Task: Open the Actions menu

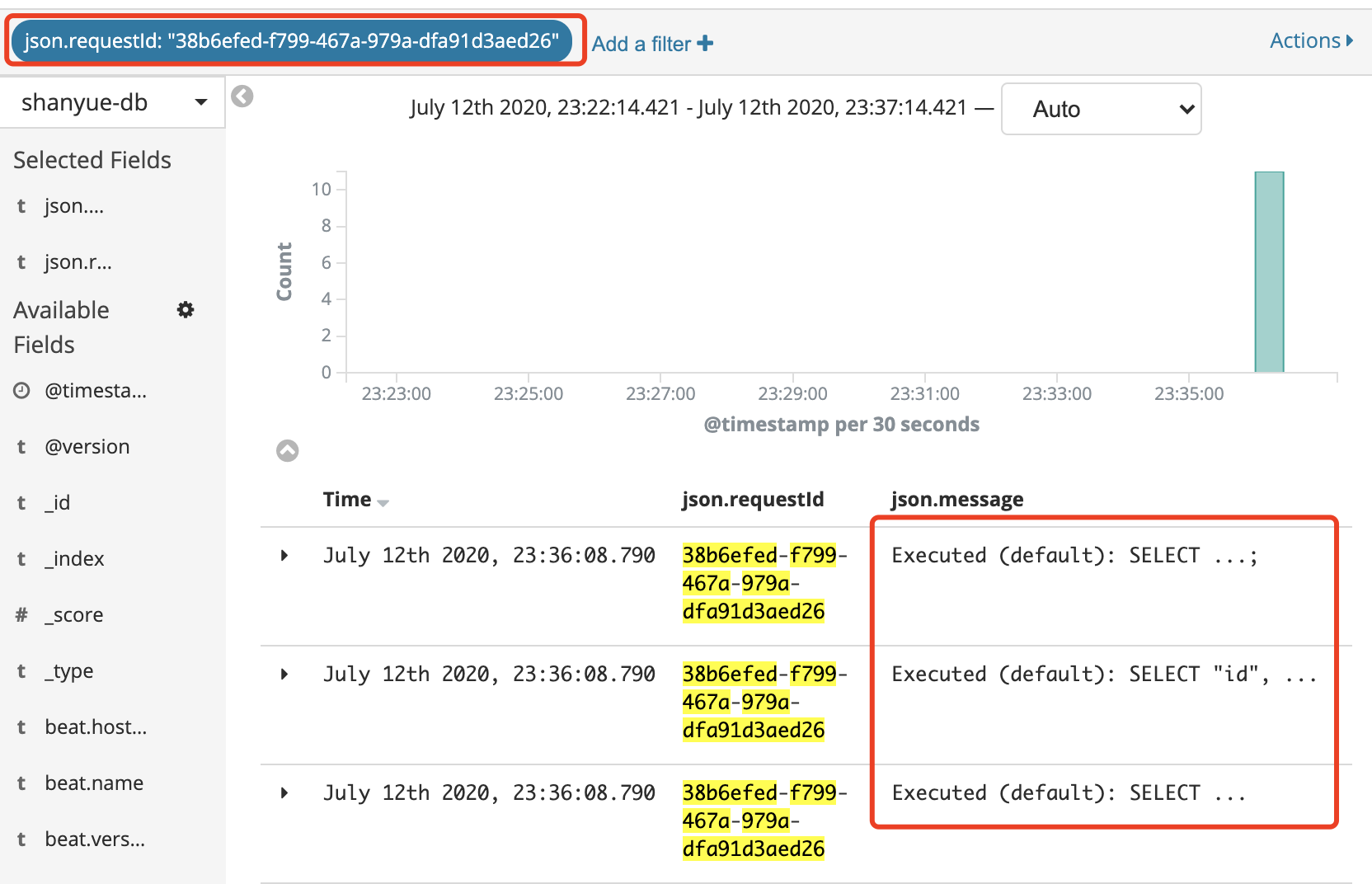Action: (1310, 40)
